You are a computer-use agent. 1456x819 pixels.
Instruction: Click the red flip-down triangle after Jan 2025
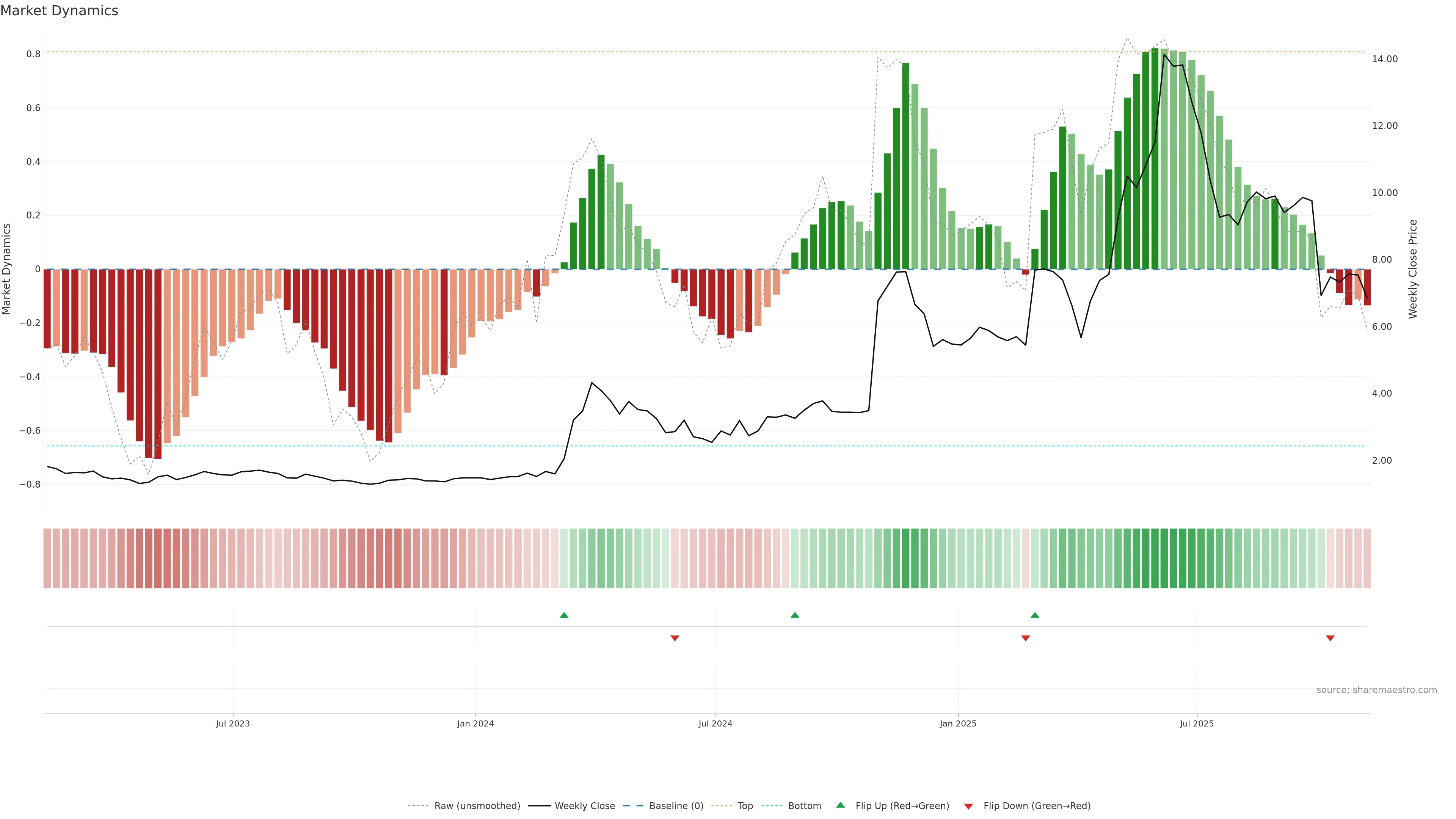click(x=1025, y=638)
